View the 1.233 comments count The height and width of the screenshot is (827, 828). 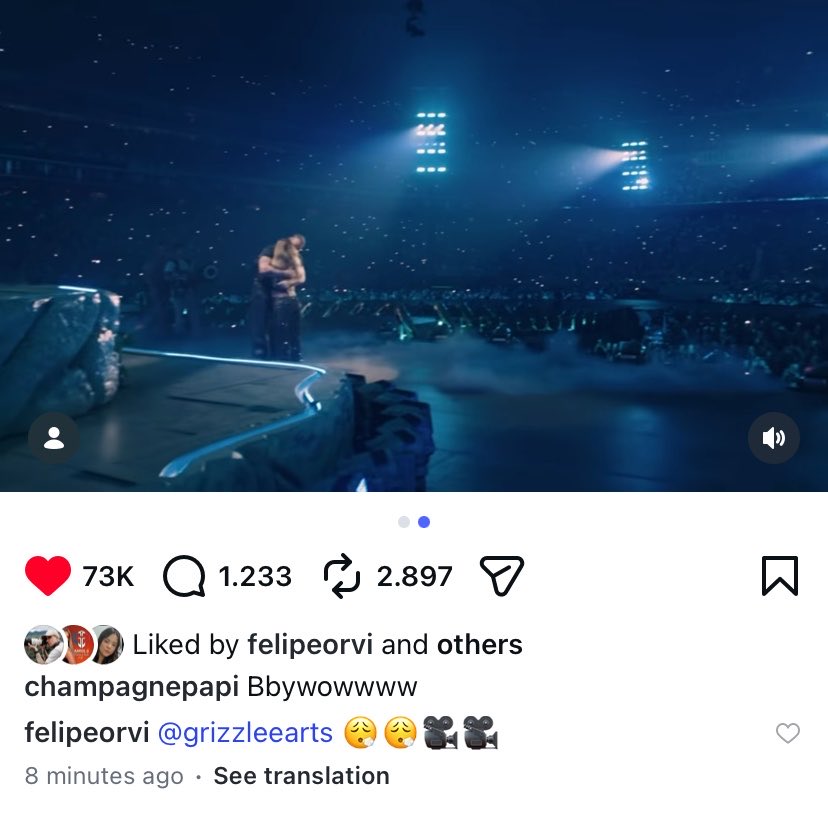click(x=255, y=576)
